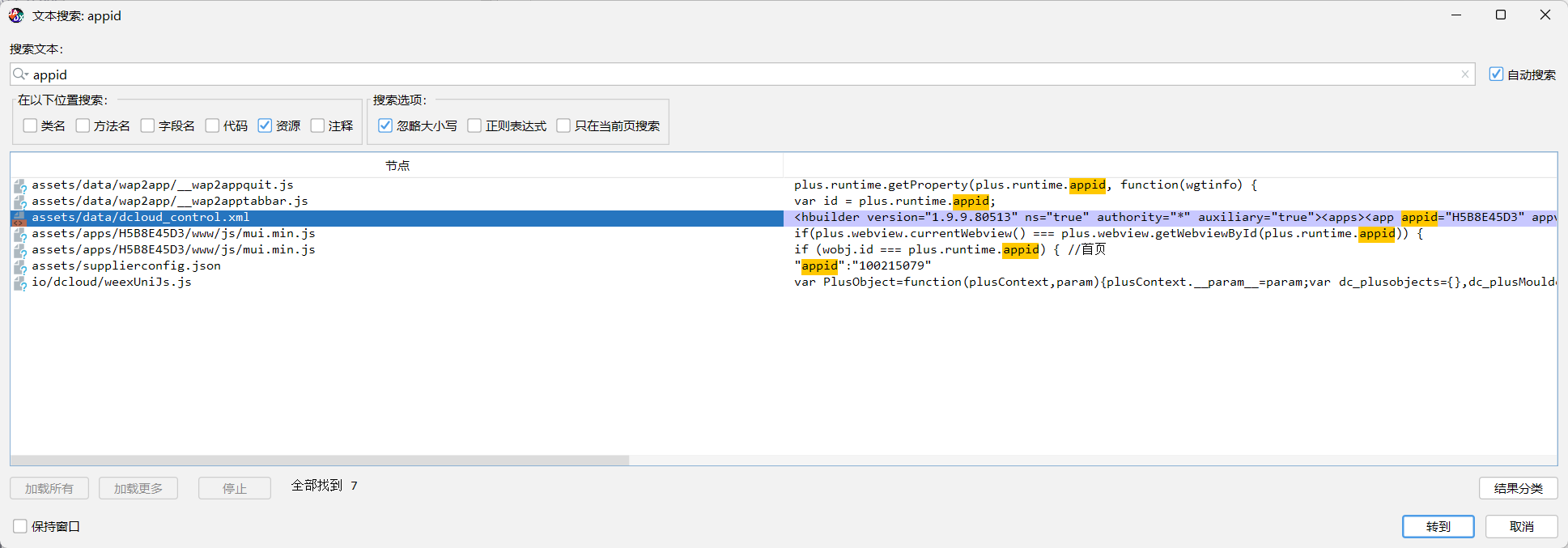Select the assets/suppliersconfig.json appid result row

click(125, 266)
